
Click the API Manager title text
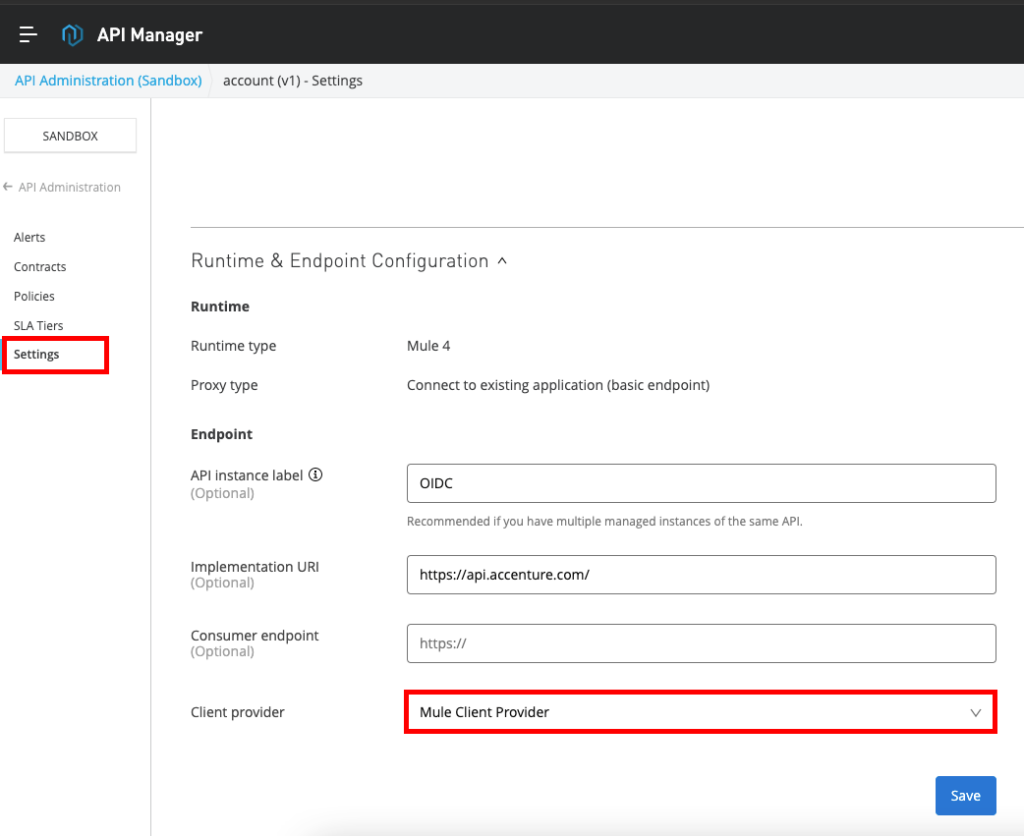[149, 35]
